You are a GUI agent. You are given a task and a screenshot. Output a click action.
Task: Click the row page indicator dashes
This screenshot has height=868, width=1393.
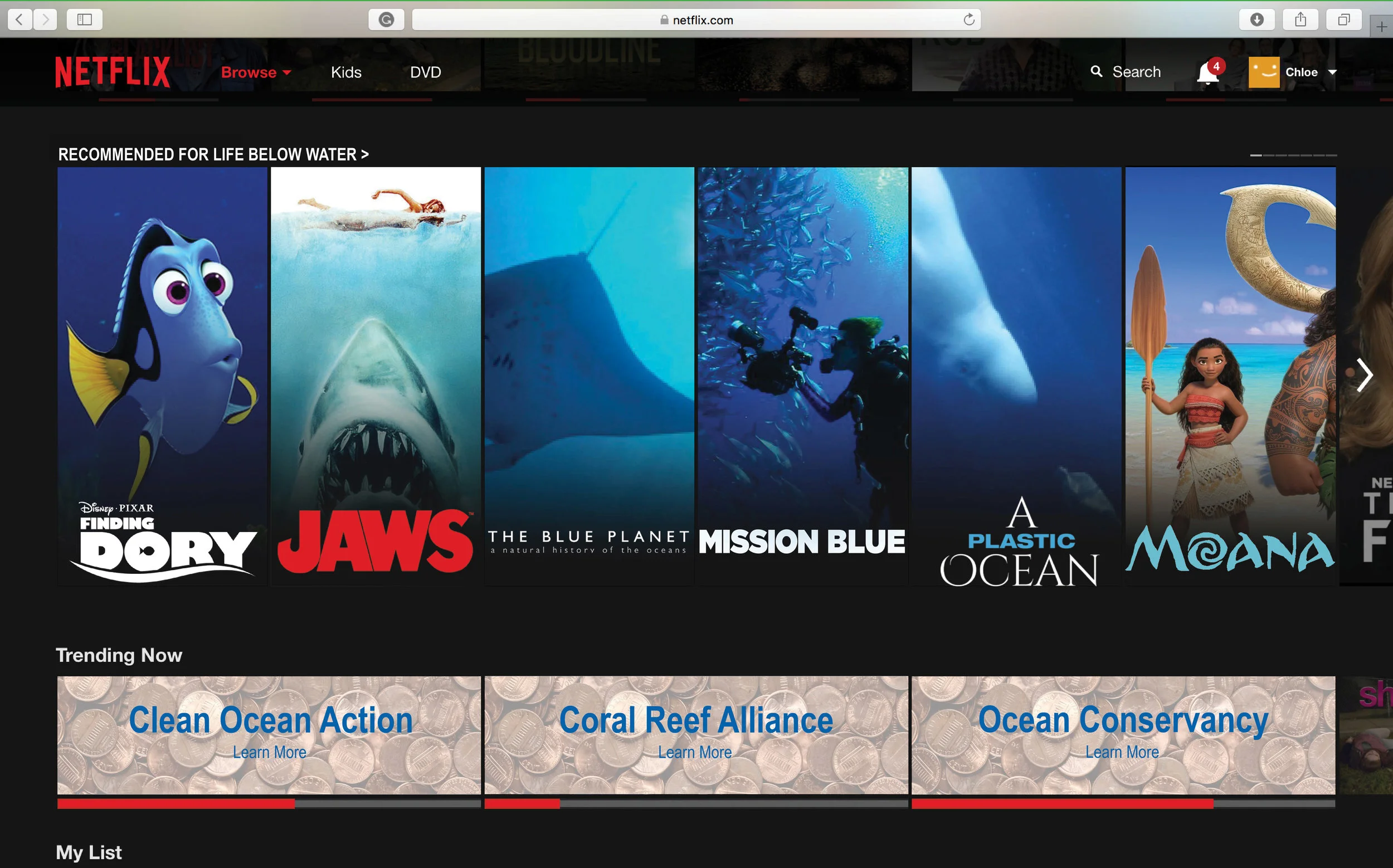click(x=1294, y=155)
